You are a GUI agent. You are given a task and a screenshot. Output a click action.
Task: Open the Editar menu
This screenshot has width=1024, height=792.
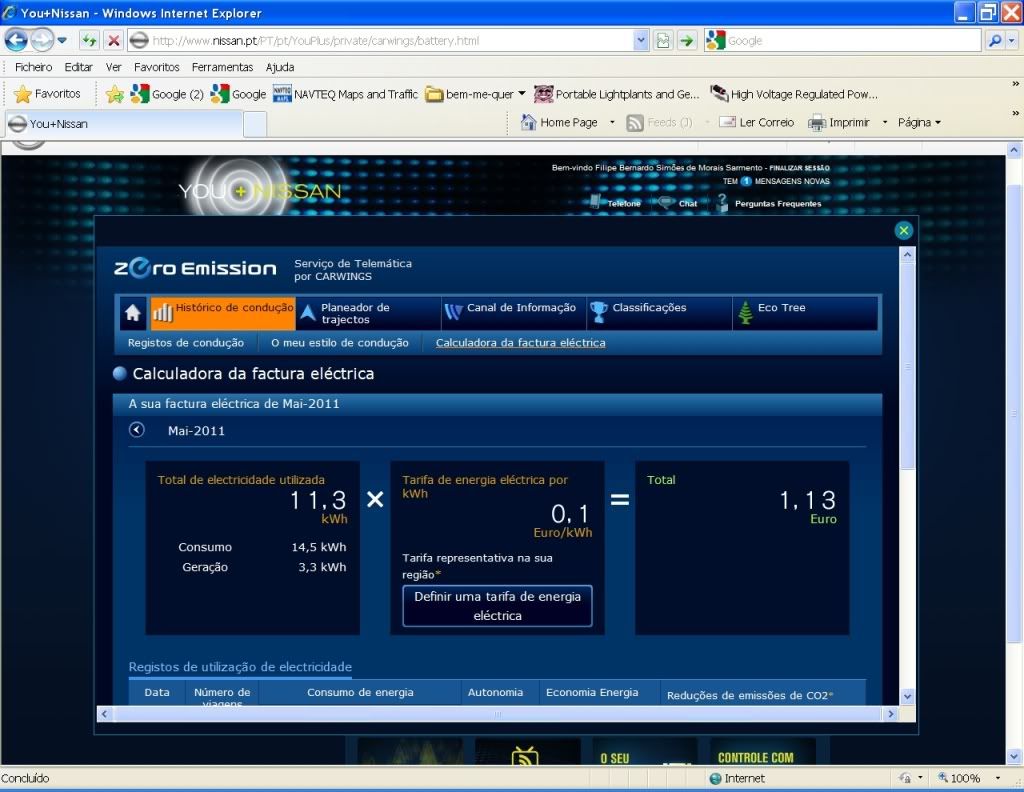pyautogui.click(x=78, y=67)
